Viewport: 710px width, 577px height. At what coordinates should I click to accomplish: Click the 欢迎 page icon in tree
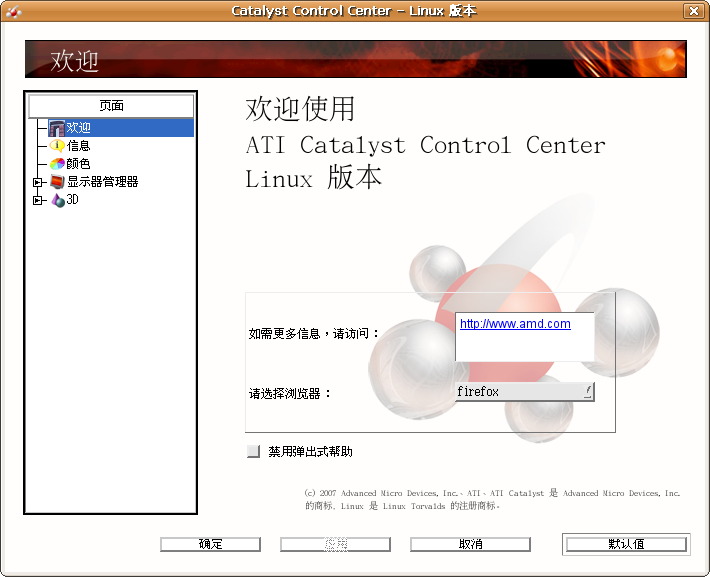[x=57, y=128]
